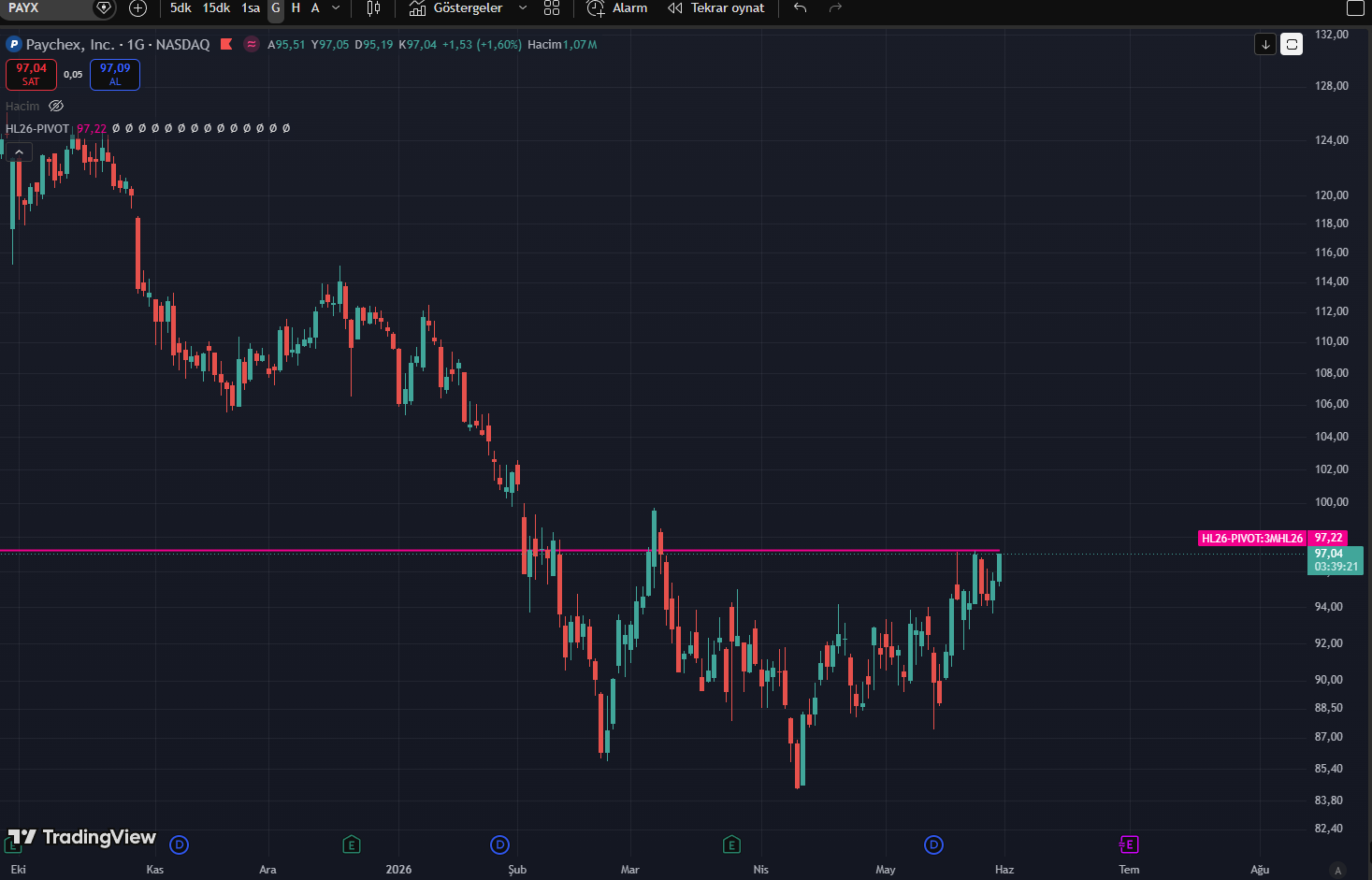Click the E earnings marker near Eki
This screenshot has width=1372, height=880.
point(12,844)
